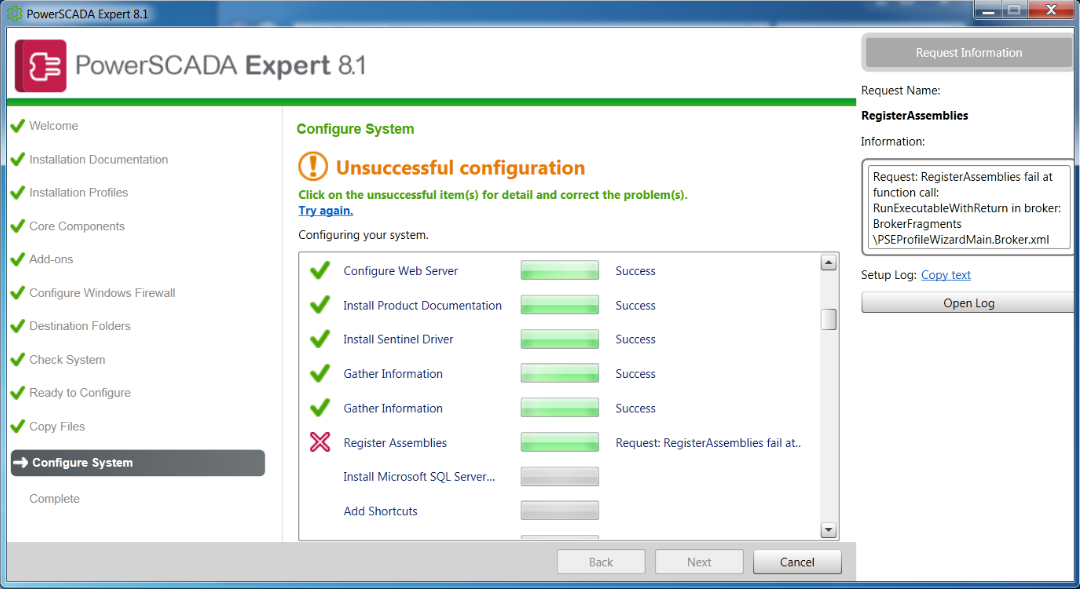This screenshot has width=1080, height=589.
Task: Click the Register Assemblies progress bar
Action: [x=559, y=442]
